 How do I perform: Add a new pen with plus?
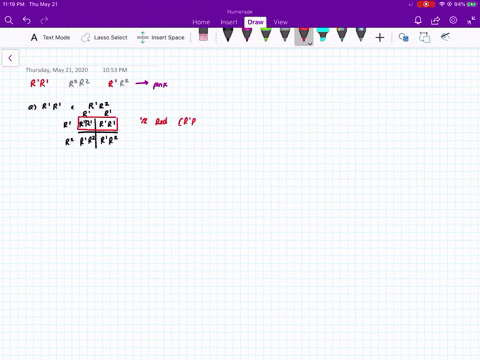point(380,38)
